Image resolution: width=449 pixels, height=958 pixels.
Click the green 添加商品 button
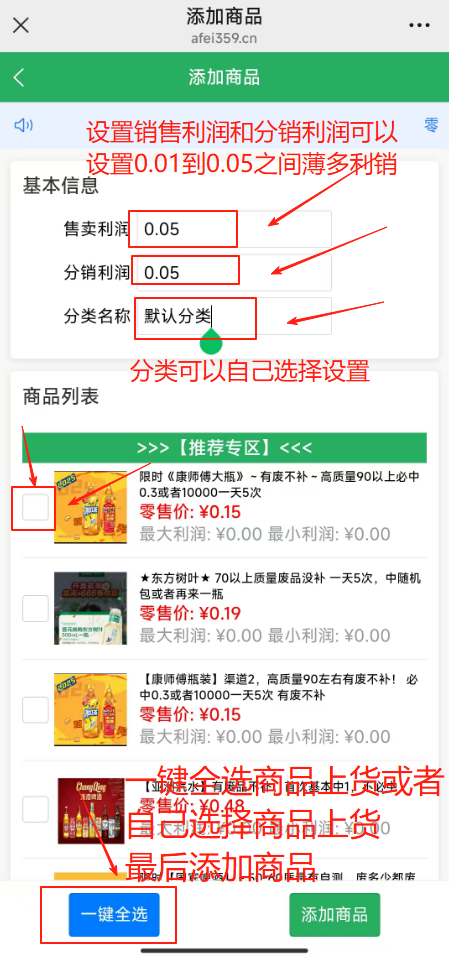(335, 915)
